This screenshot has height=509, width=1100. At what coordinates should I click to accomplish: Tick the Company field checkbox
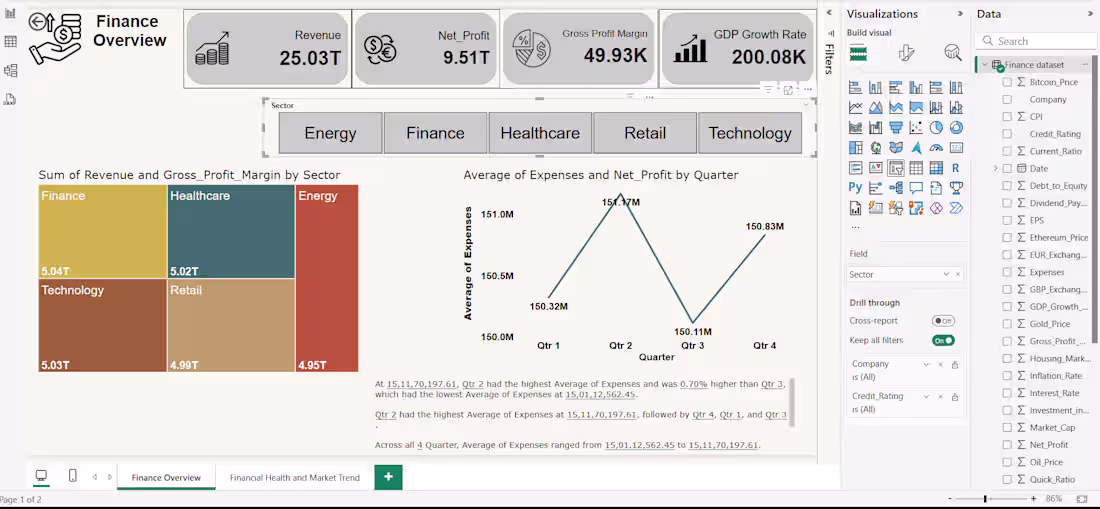coord(1007,100)
